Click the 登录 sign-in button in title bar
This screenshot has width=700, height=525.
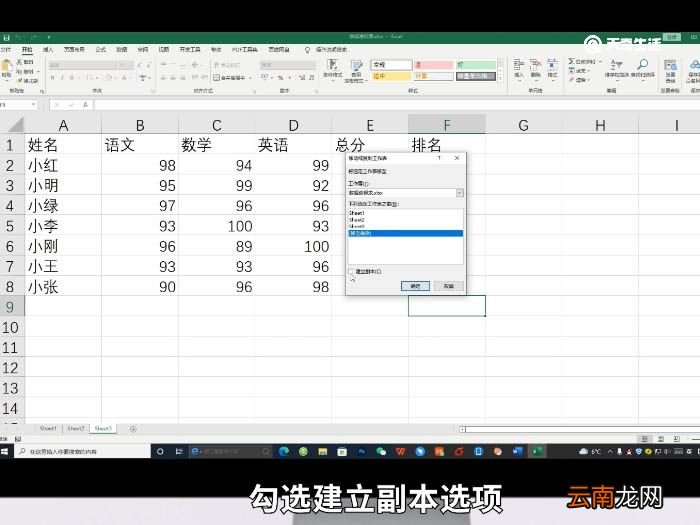[x=671, y=37]
